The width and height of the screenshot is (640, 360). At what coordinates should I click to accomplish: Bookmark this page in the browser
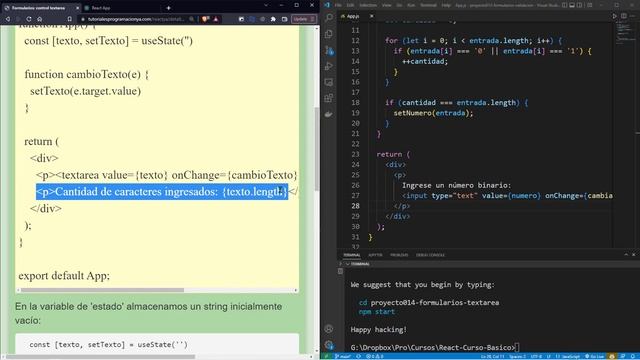[69, 19]
